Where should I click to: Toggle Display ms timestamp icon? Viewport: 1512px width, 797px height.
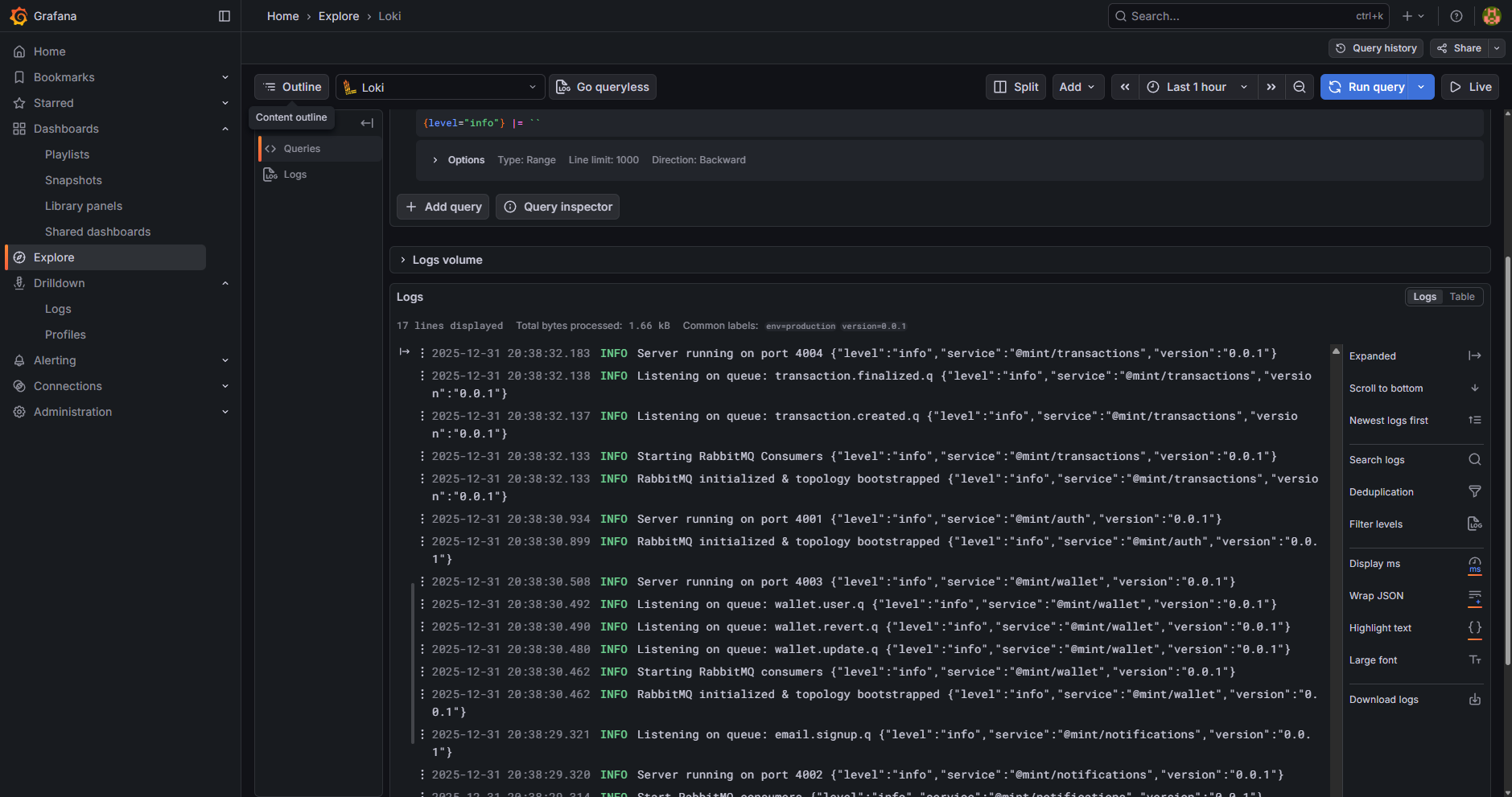coord(1475,565)
